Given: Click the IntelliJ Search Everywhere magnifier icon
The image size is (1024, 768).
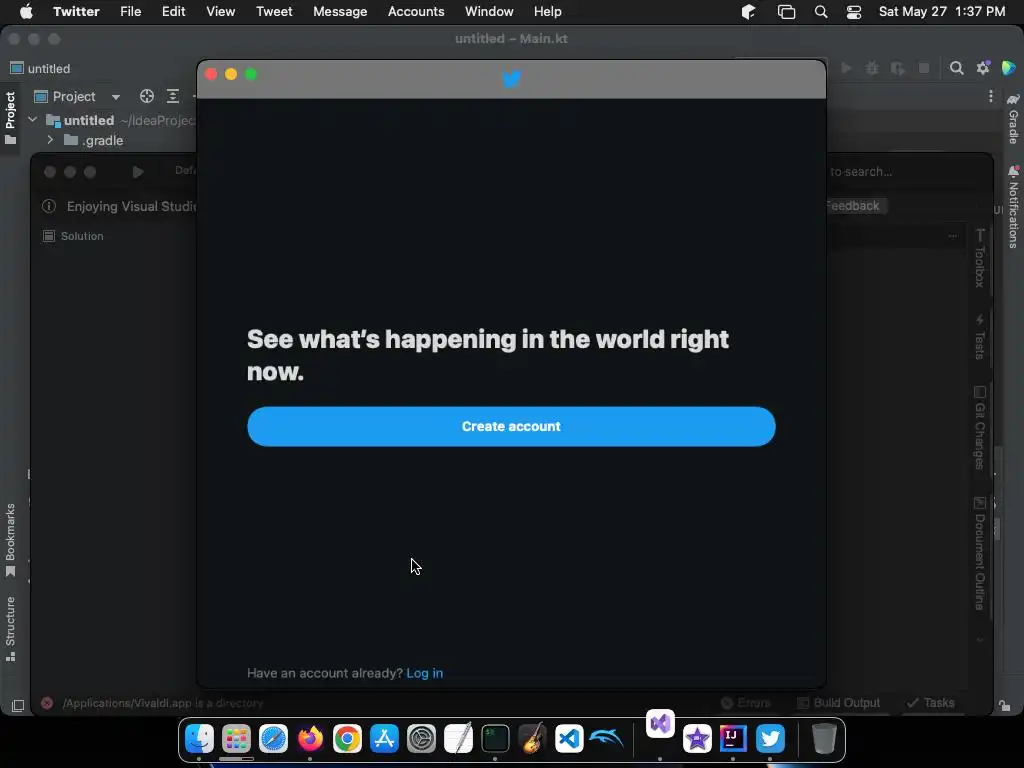Looking at the screenshot, I should (956, 68).
